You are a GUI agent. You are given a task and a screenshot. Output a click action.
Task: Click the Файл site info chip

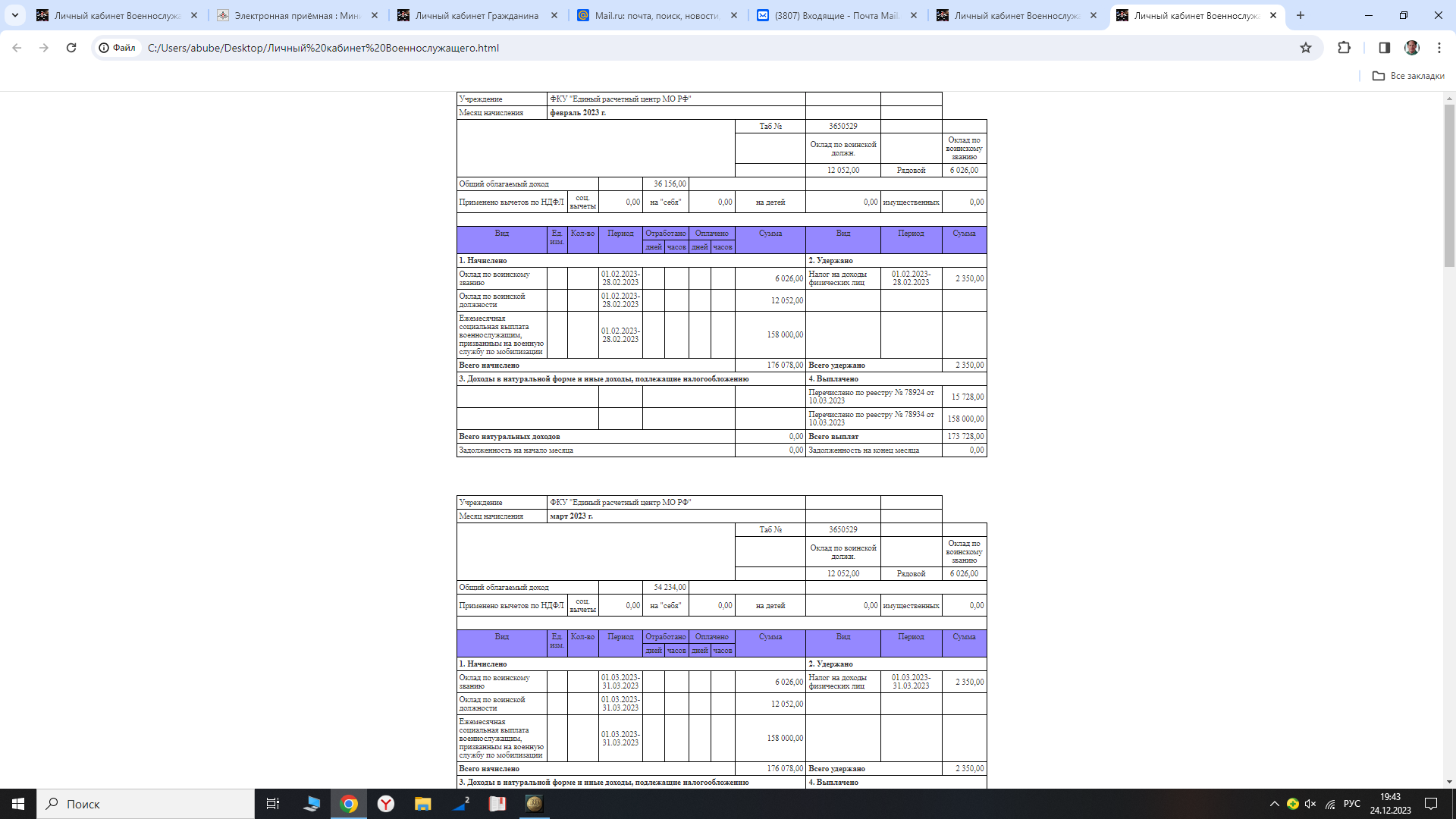118,48
